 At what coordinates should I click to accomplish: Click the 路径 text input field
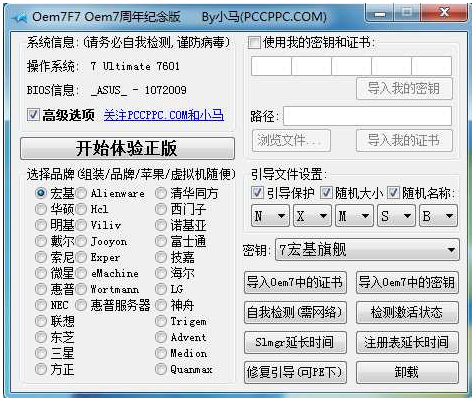pyautogui.click(x=367, y=116)
